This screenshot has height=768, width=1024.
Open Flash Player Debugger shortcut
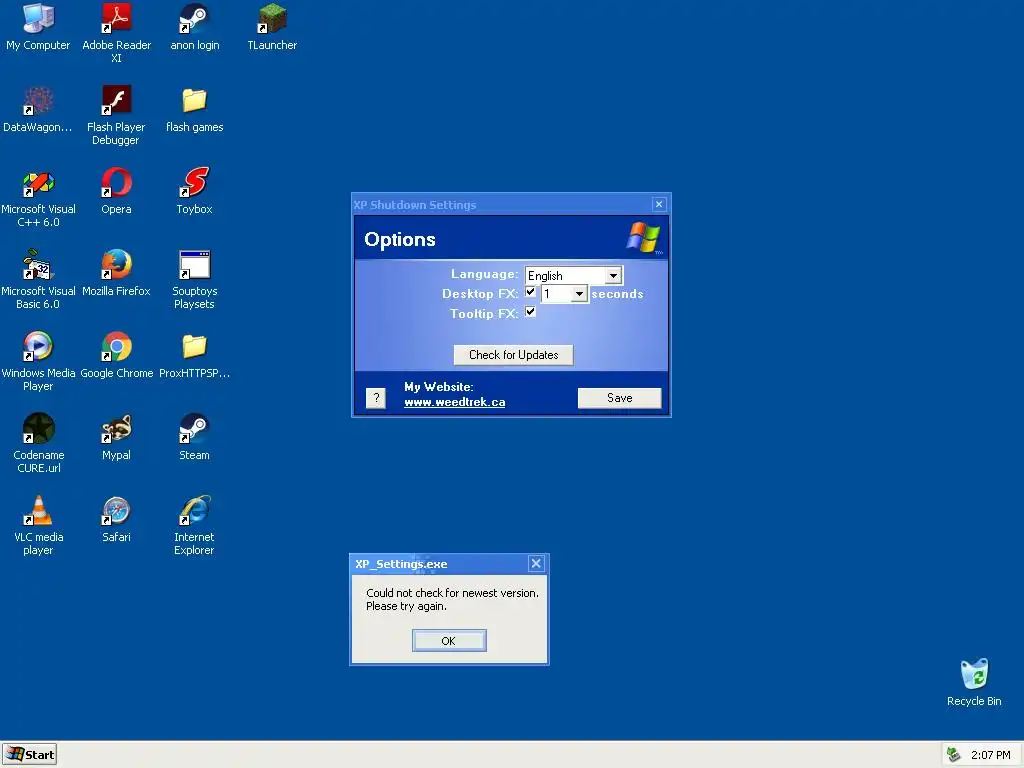tap(116, 115)
